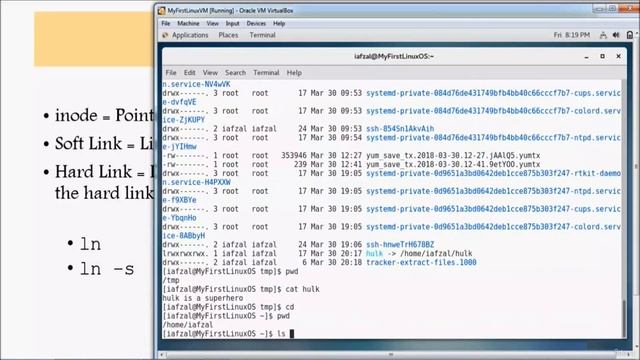Click 'ice-8ABbyH' continuation text
This screenshot has height=360, width=640.
pos(184,236)
